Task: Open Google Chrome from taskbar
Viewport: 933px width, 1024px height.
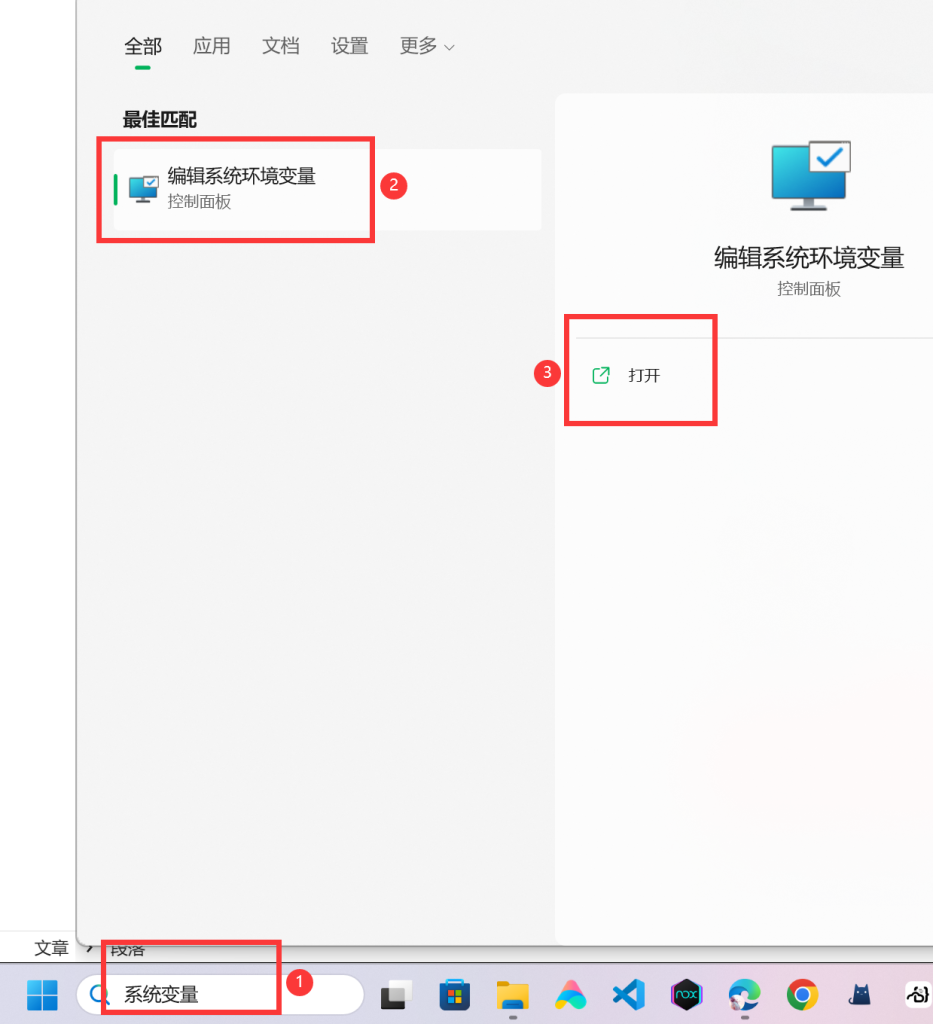Action: [802, 995]
